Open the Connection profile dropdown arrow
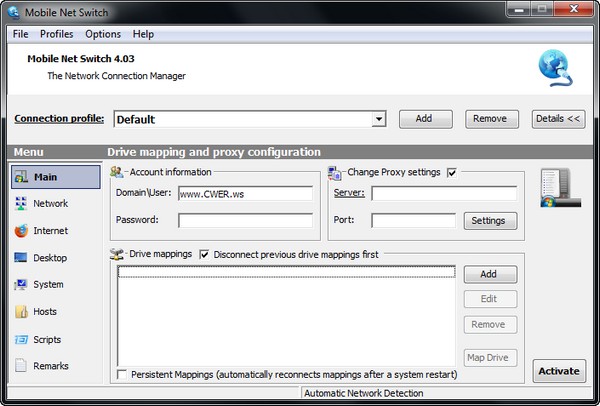The height and width of the screenshot is (406, 600). [378, 119]
